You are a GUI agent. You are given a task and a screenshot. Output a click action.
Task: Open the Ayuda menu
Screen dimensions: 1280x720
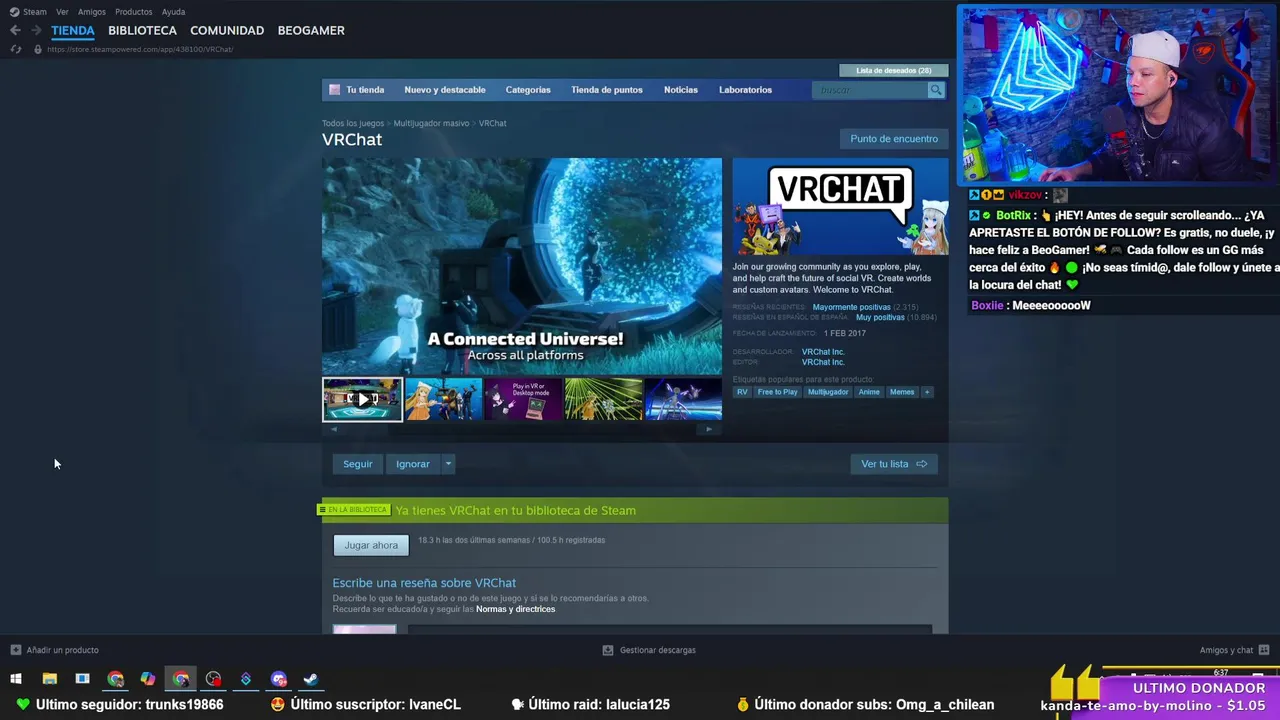(173, 12)
